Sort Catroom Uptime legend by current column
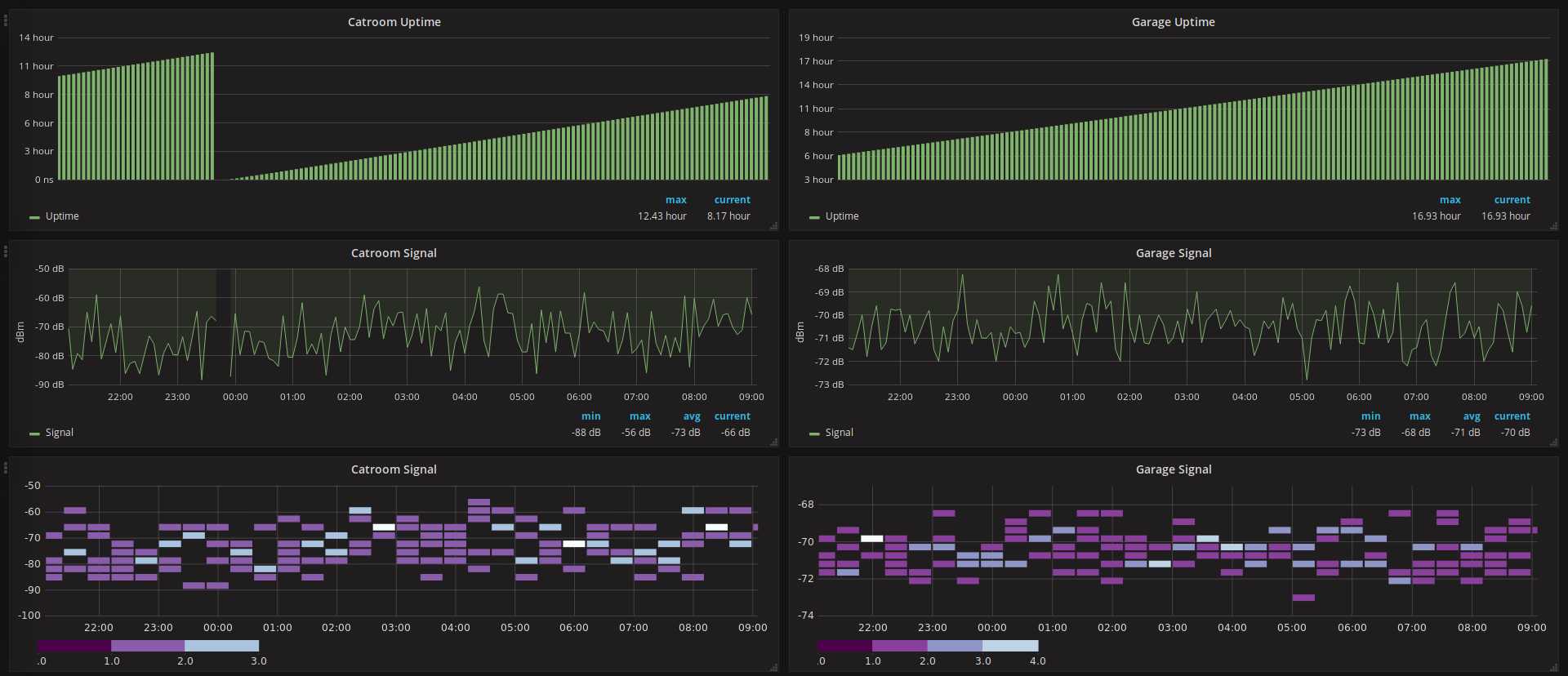Viewport: 1568px width, 676px height. [733, 200]
